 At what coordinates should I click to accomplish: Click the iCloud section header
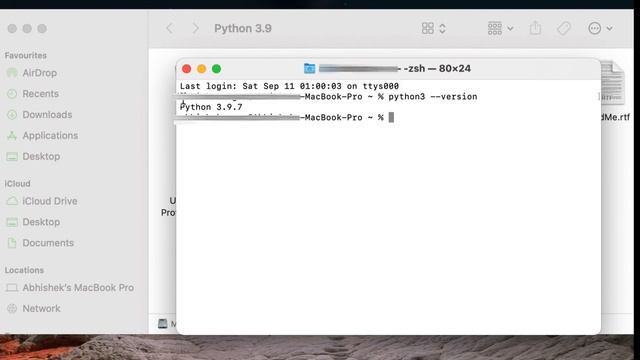(x=18, y=184)
